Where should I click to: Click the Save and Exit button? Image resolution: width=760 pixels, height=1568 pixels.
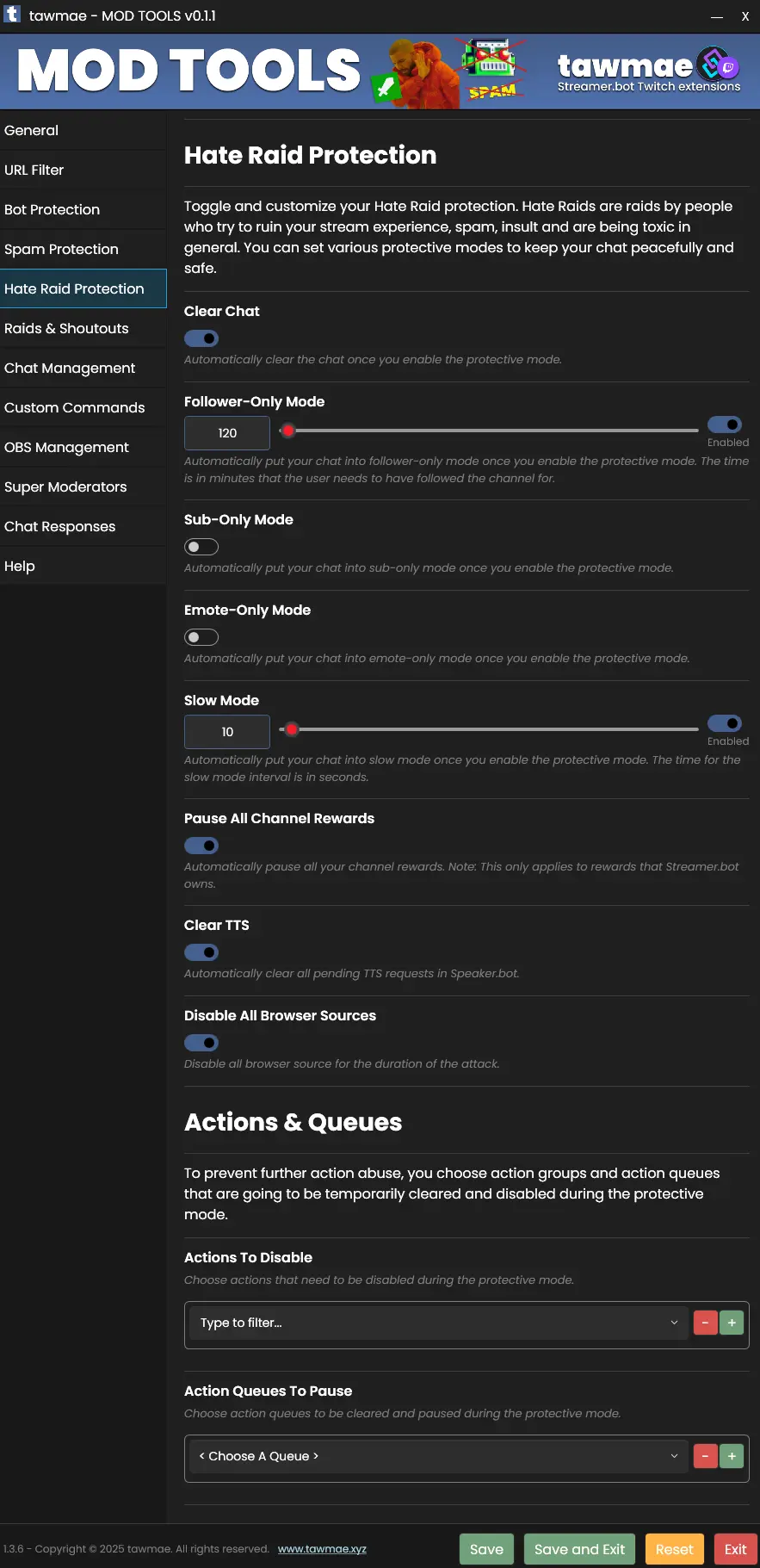click(x=579, y=1549)
